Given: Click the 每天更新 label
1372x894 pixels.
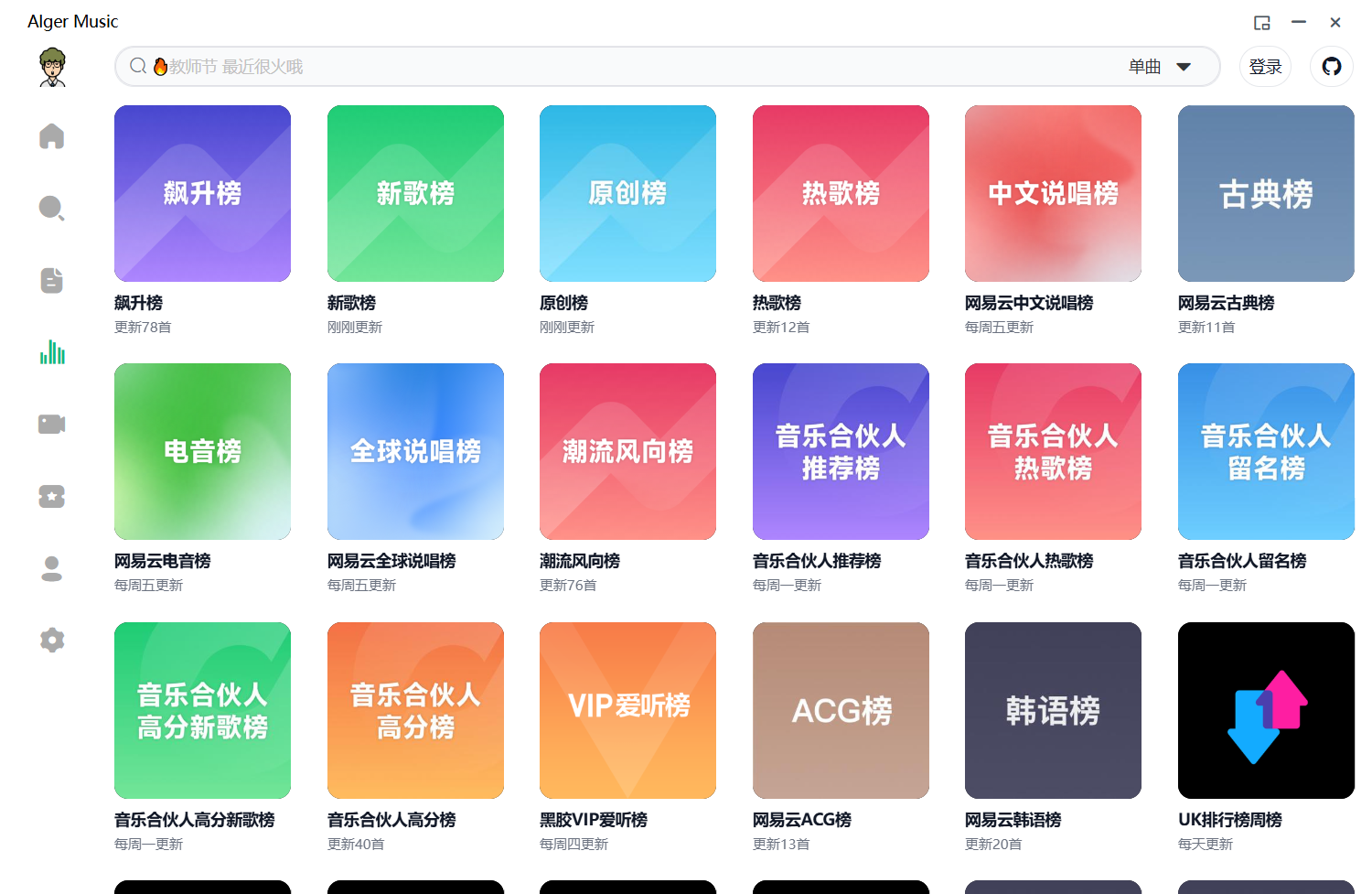Looking at the screenshot, I should click(1206, 845).
